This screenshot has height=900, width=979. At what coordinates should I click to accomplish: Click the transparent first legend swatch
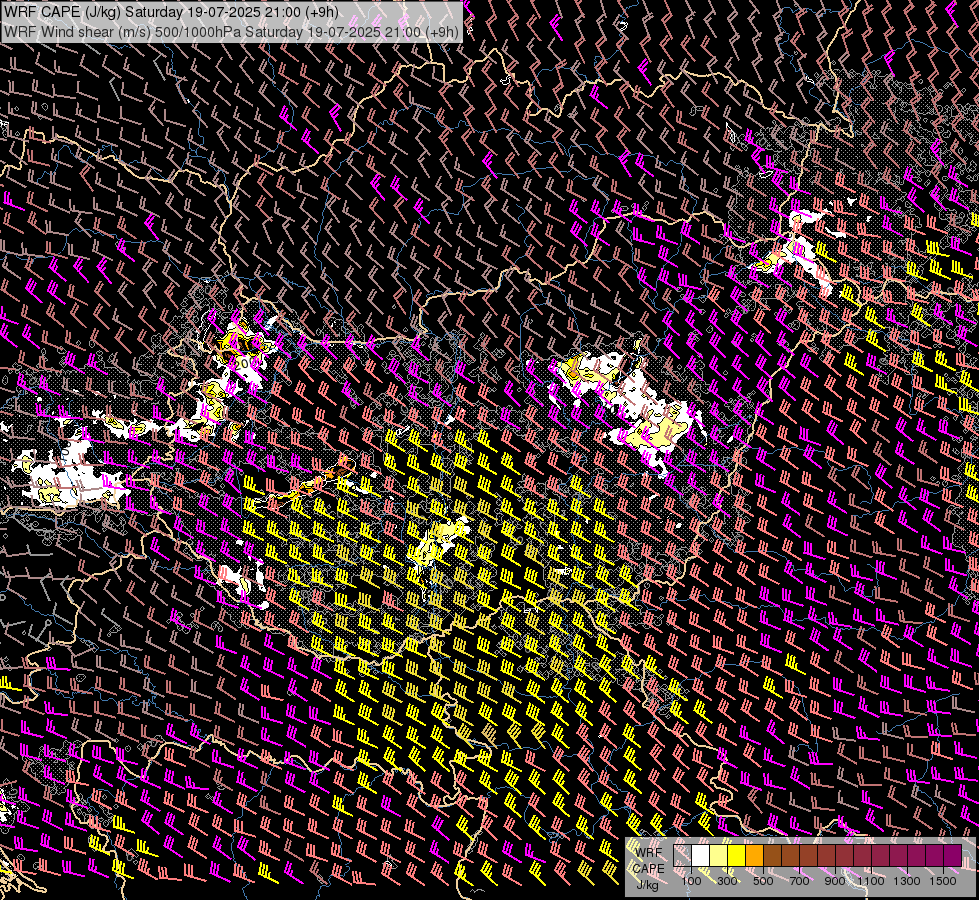click(682, 855)
